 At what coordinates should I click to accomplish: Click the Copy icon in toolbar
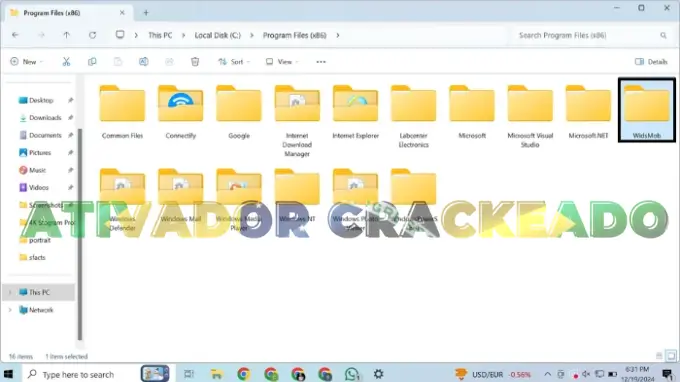point(92,62)
